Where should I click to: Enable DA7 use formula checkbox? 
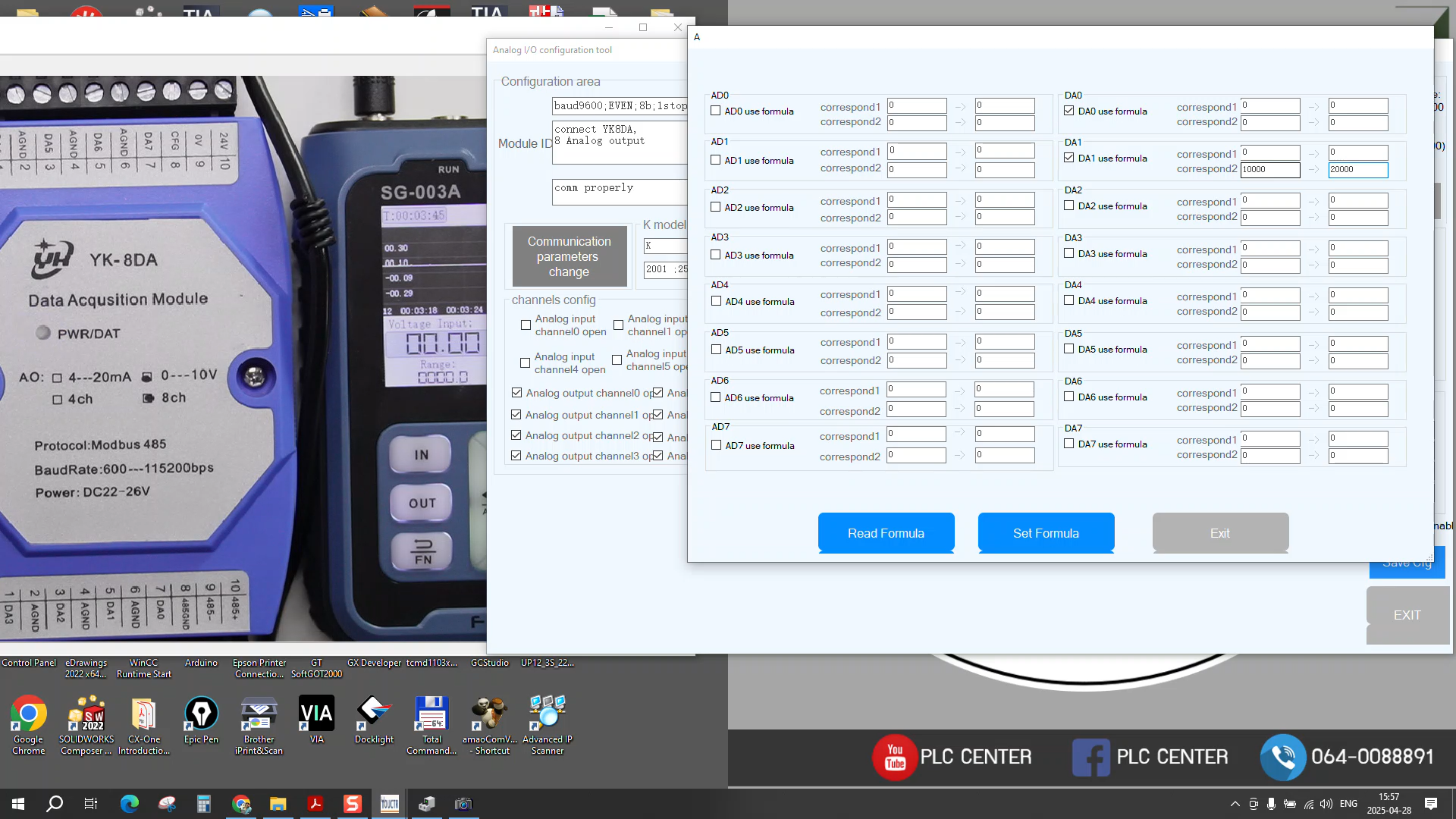tap(1069, 444)
